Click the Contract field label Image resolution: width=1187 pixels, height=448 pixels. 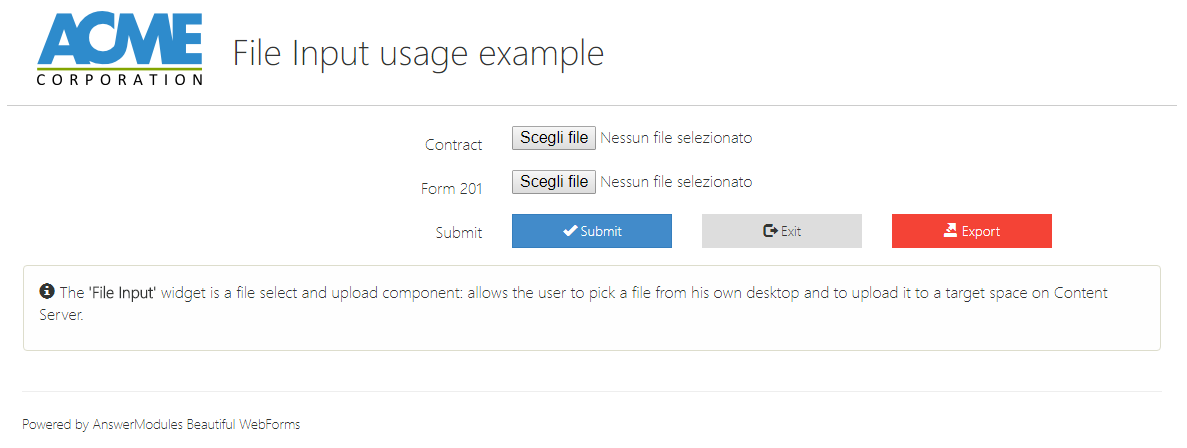click(453, 145)
